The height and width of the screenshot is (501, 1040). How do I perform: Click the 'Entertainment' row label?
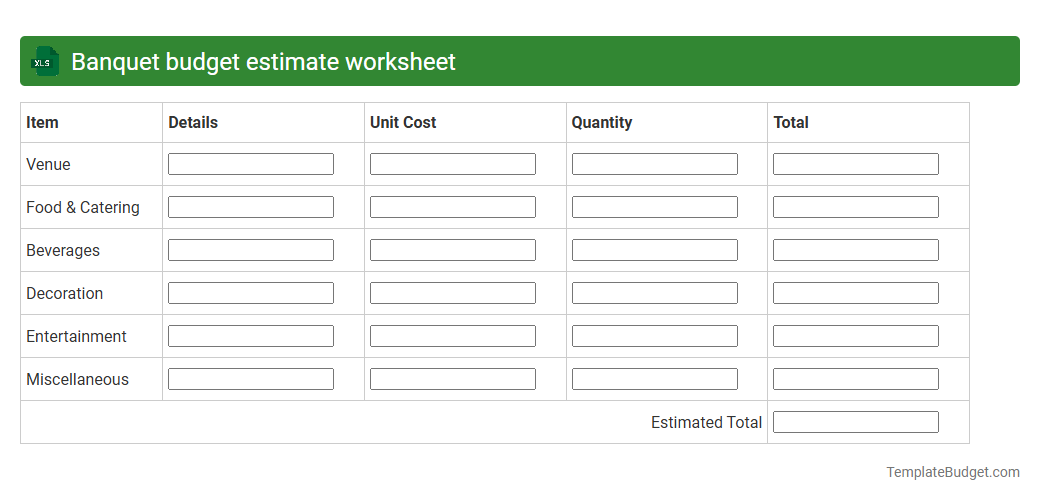click(x=76, y=336)
